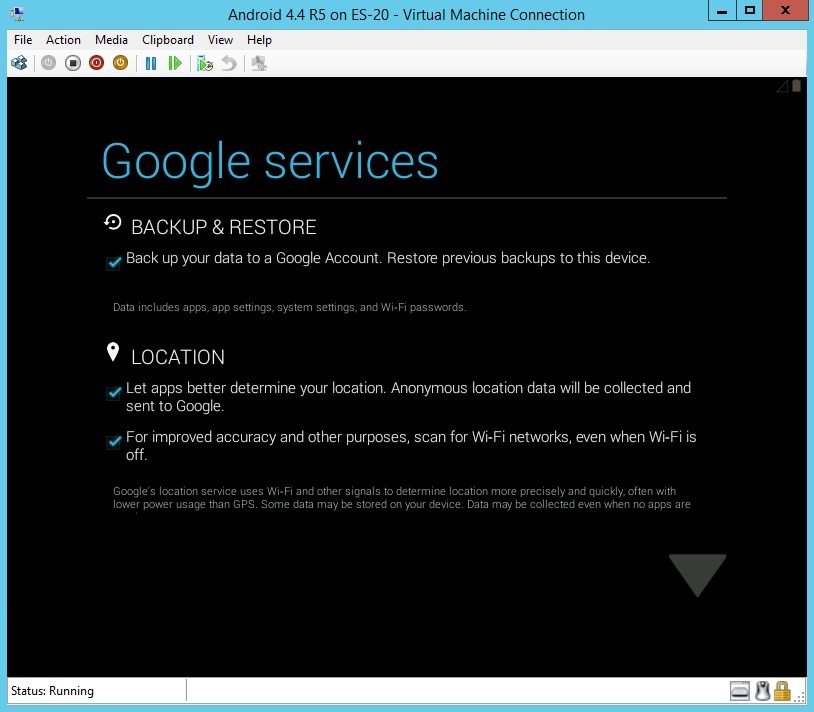The height and width of the screenshot is (712, 814).
Task: Click the 'Data includes apps' description text
Action: [290, 307]
